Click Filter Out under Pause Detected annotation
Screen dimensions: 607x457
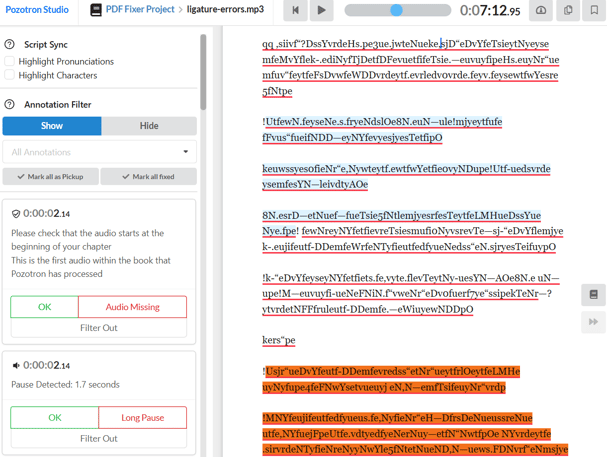pyautogui.click(x=99, y=438)
